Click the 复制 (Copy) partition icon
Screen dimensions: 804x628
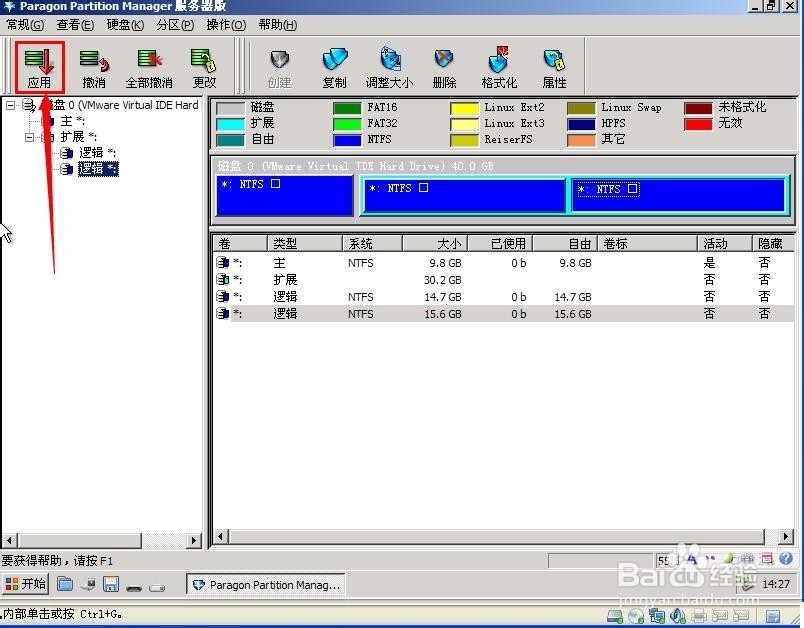coord(335,67)
